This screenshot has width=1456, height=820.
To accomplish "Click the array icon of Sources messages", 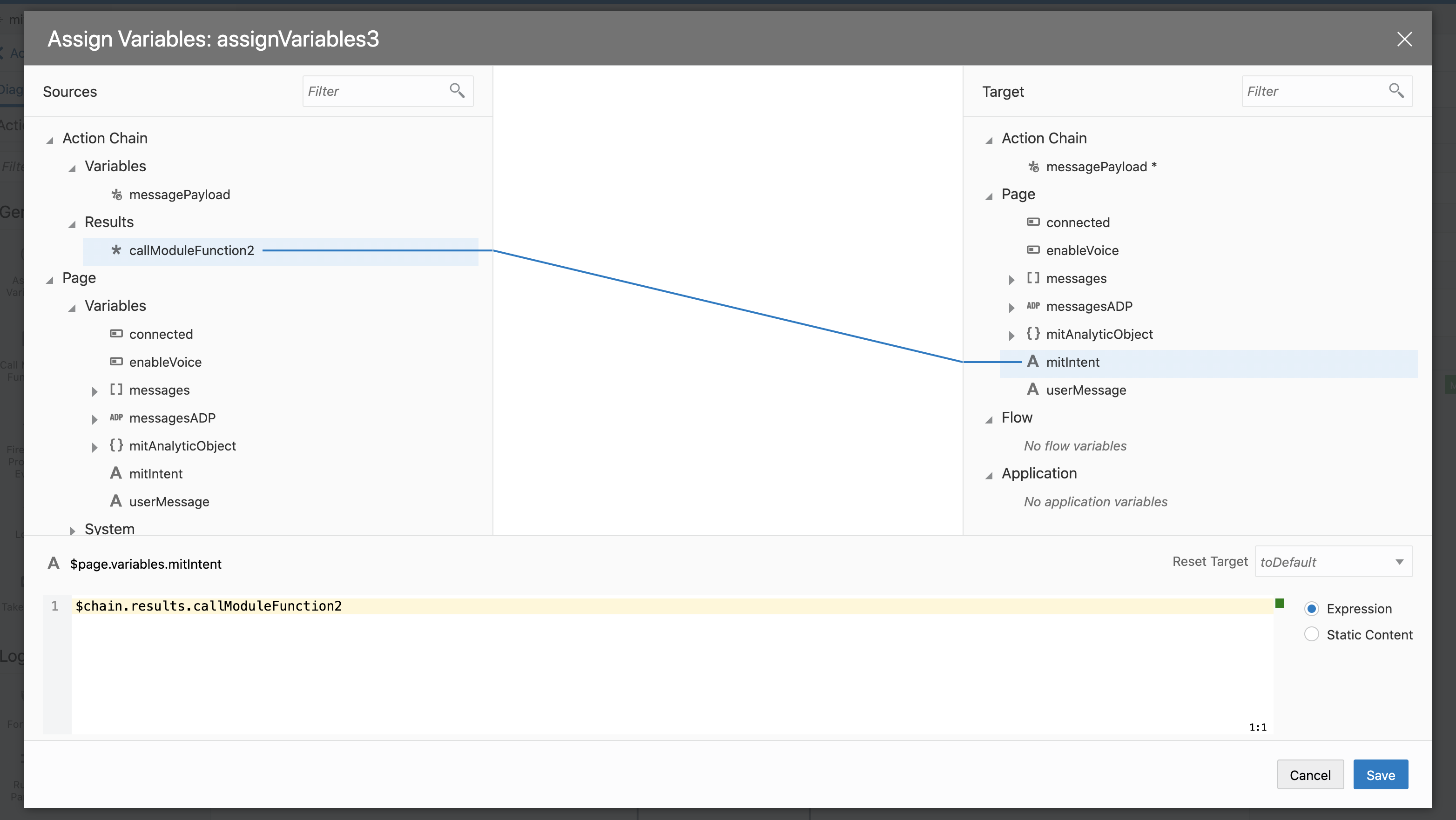I will pos(116,390).
